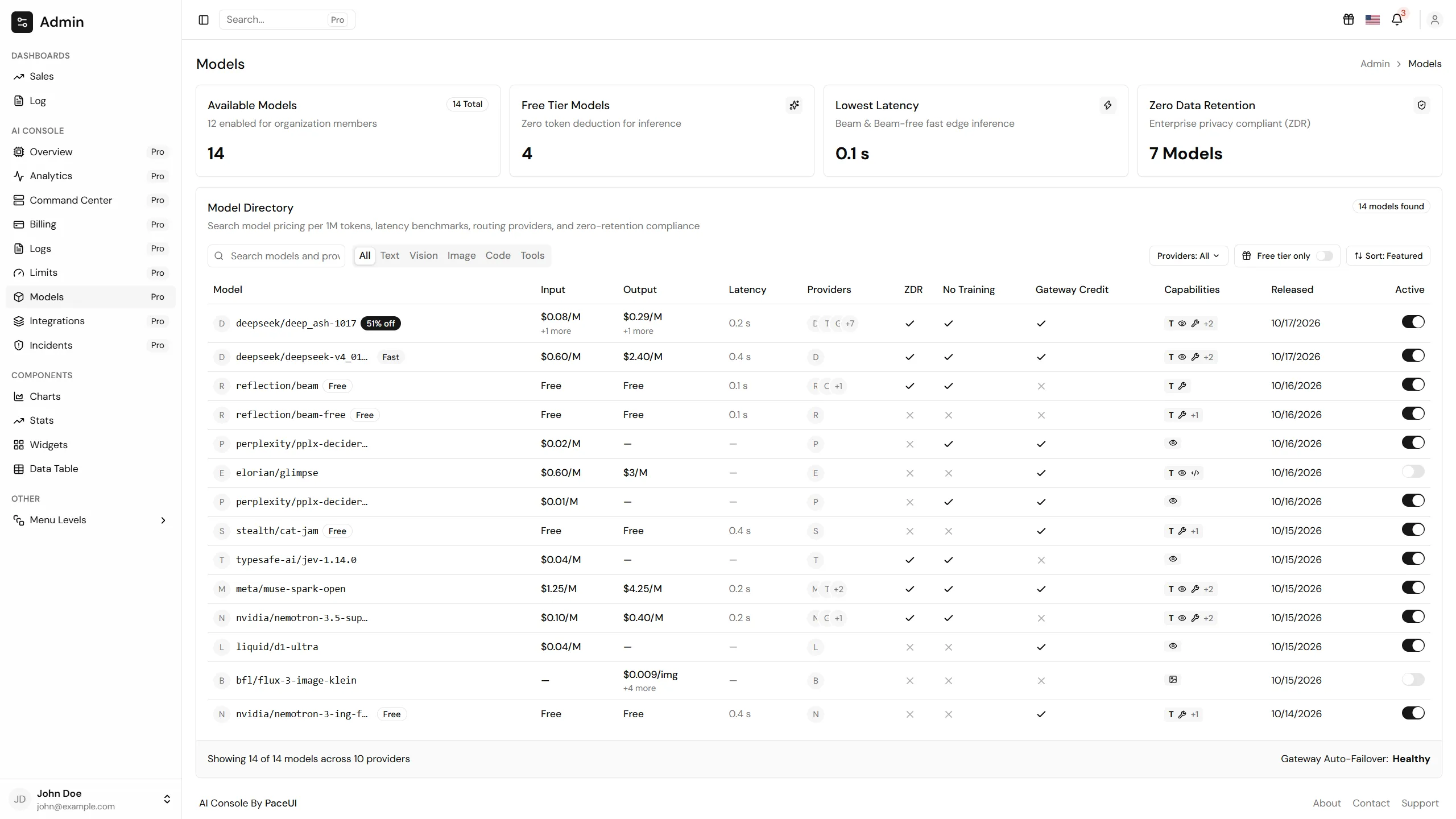Click the 51% off badge
This screenshot has height=819, width=1456.
[380, 324]
